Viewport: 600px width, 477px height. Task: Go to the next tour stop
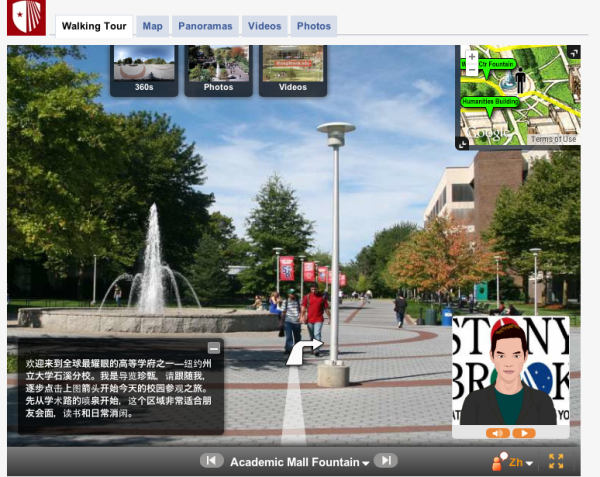point(386,461)
